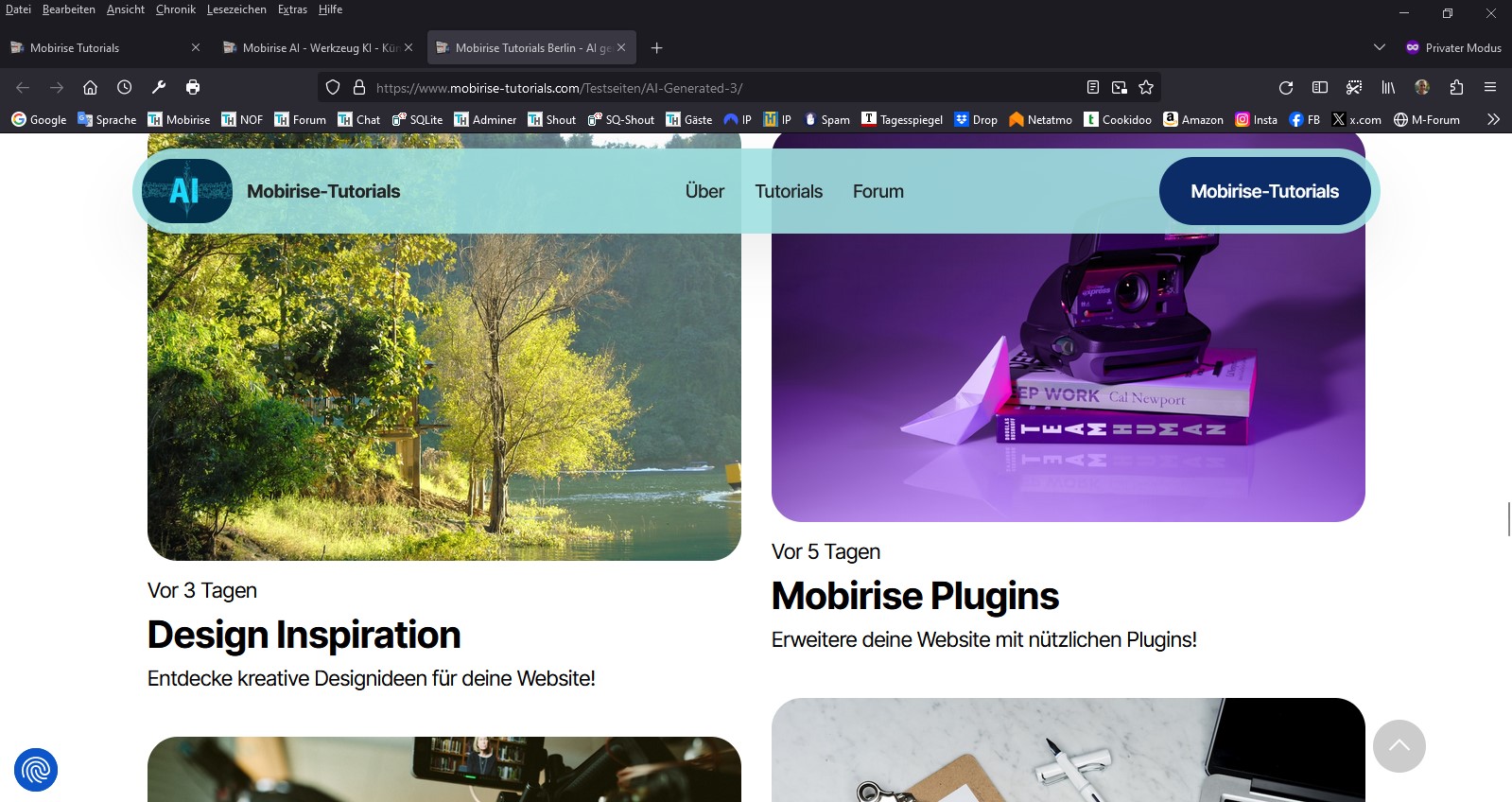Open the hamburger application menu
The width and height of the screenshot is (1512, 802).
[x=1490, y=88]
